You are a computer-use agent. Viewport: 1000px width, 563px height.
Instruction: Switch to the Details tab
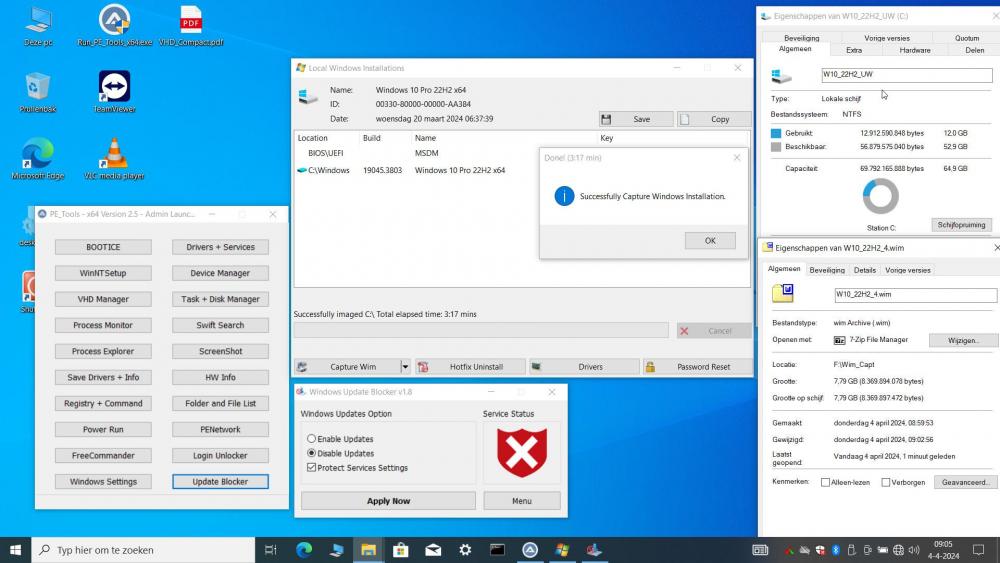click(x=864, y=270)
